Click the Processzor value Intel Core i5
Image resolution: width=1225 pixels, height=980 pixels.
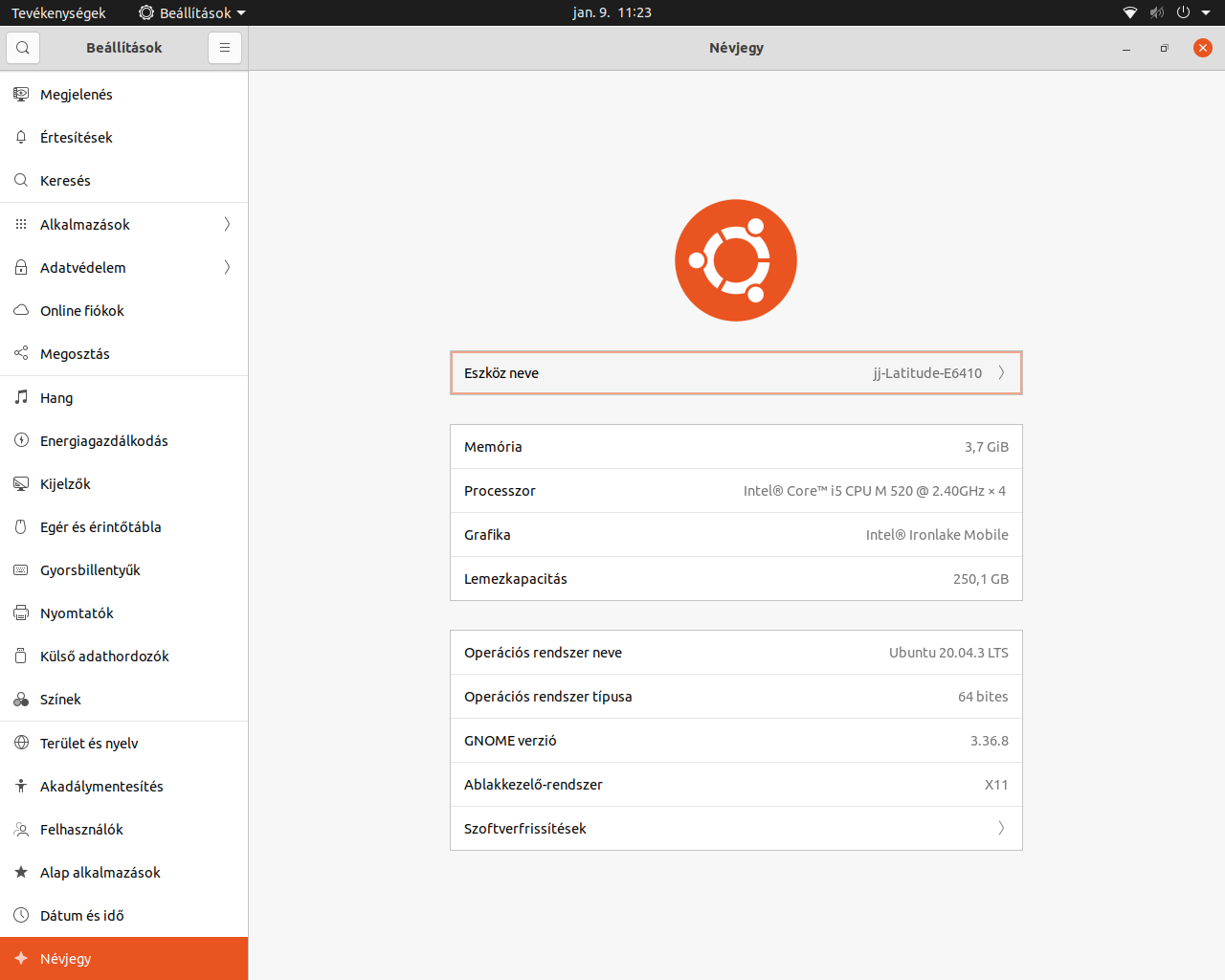coord(875,491)
